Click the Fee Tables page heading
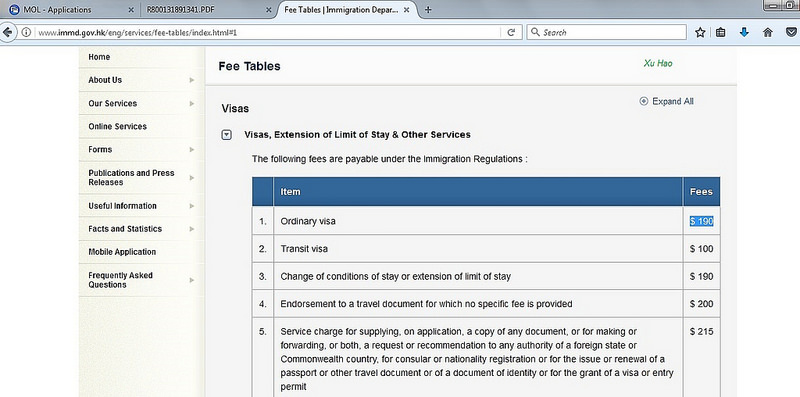This screenshot has height=397, width=800. click(249, 66)
